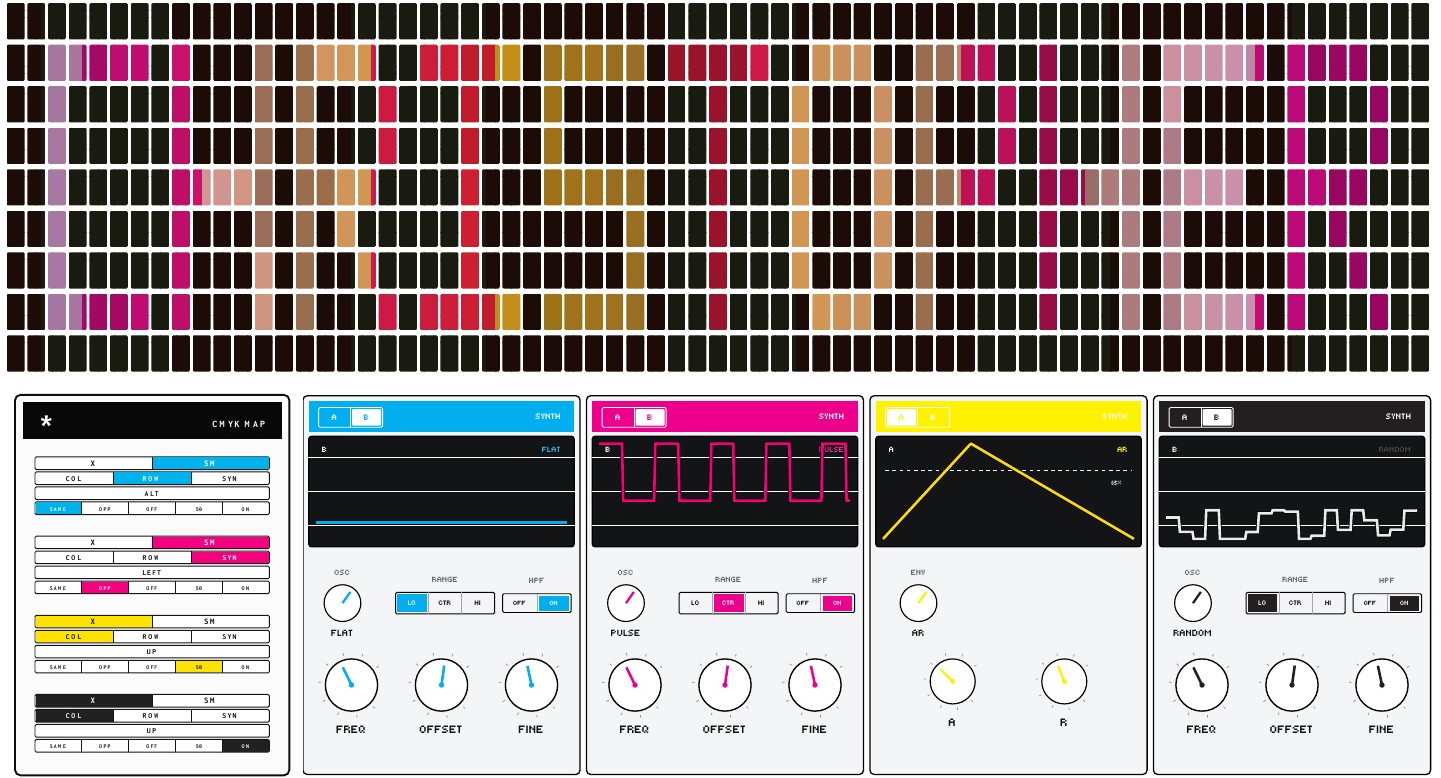Select LO range on the magenta synth
Image resolution: width=1441 pixels, height=778 pixels.
coord(695,603)
